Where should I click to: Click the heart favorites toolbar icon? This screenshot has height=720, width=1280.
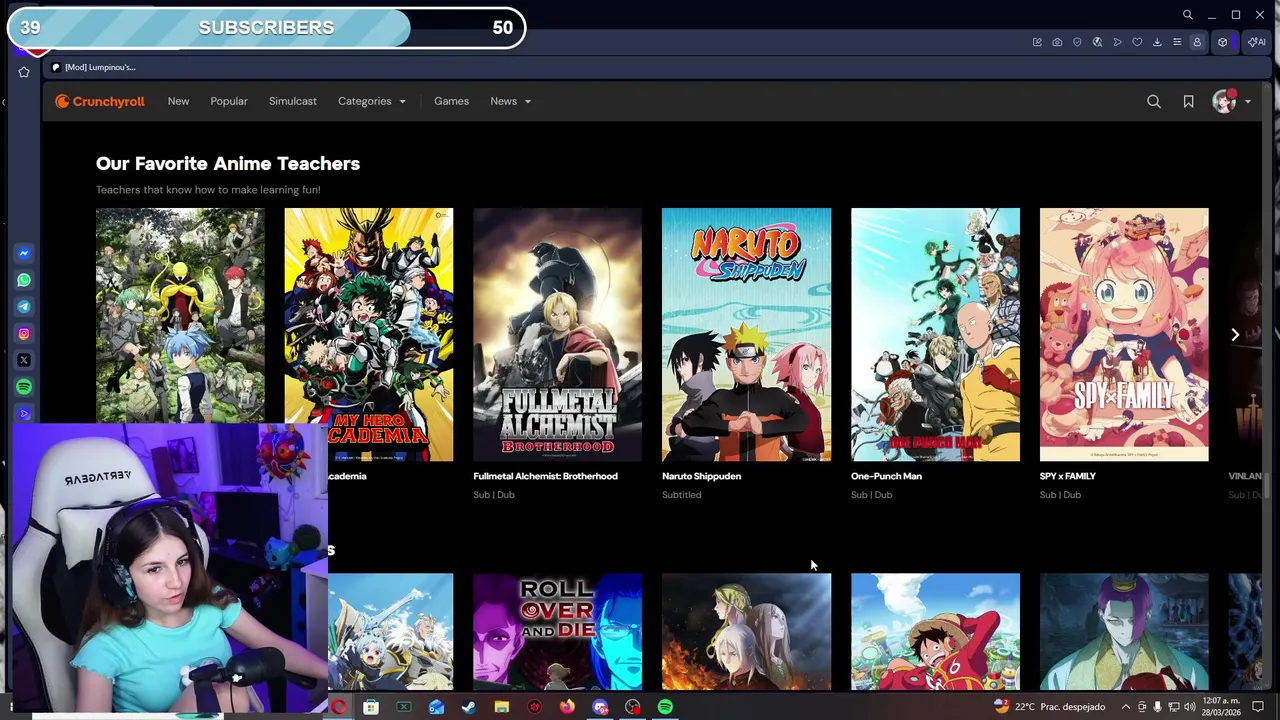point(1137,42)
